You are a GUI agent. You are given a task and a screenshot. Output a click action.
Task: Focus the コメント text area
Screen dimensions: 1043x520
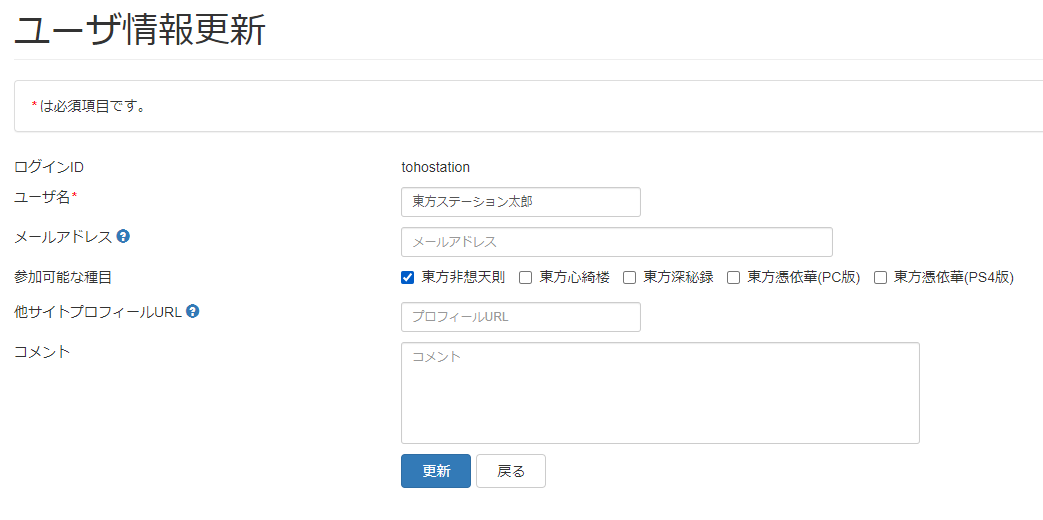tap(659, 392)
